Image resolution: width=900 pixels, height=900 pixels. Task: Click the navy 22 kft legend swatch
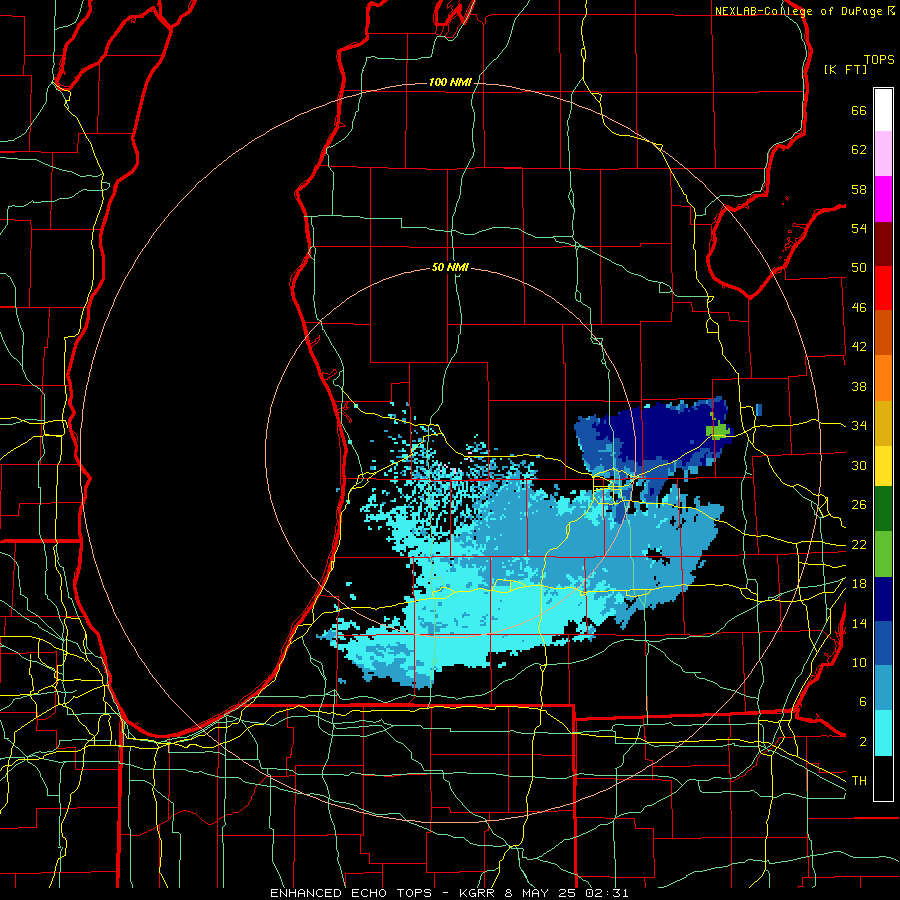tap(883, 599)
